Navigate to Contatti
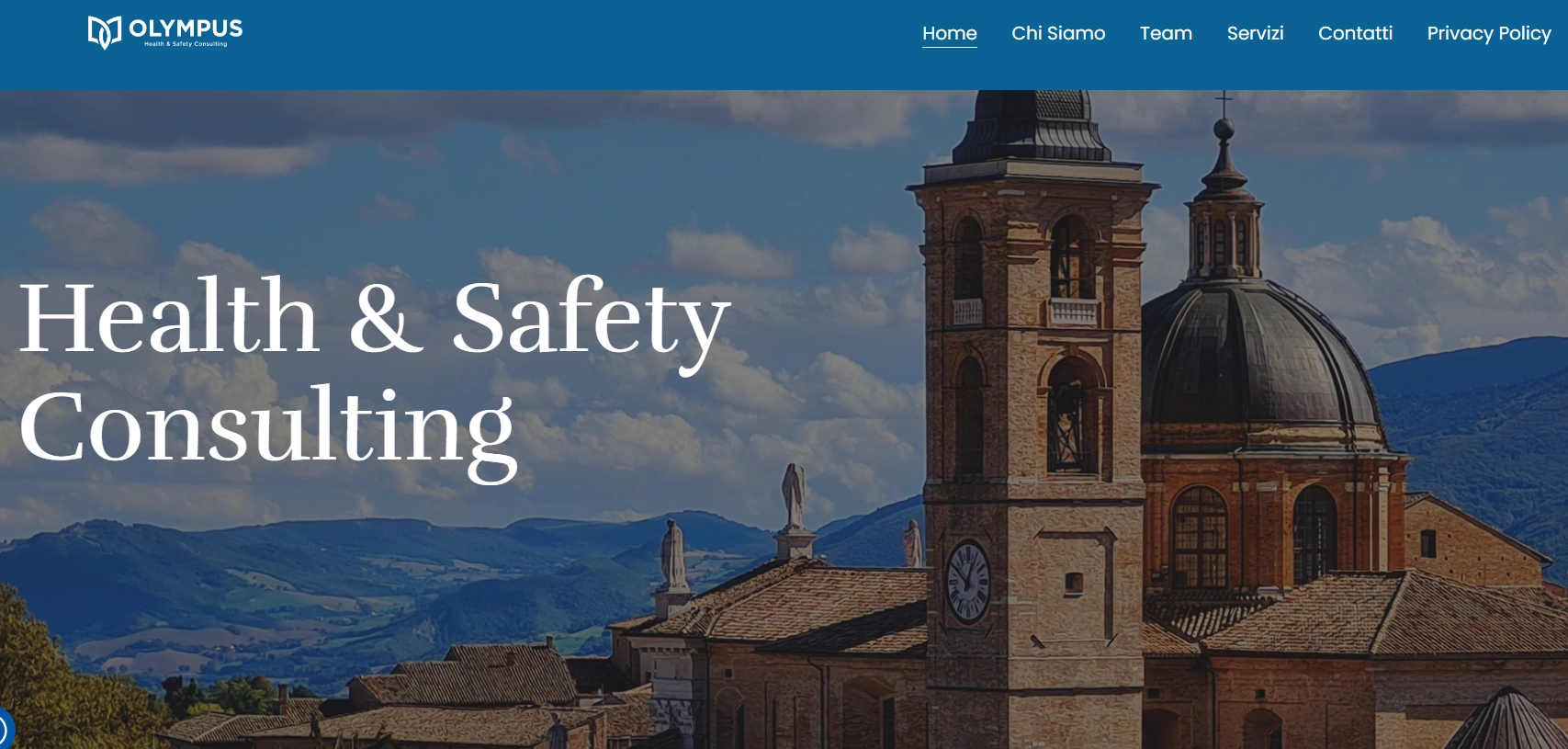Screen dimensions: 1568x749 pos(1355,33)
